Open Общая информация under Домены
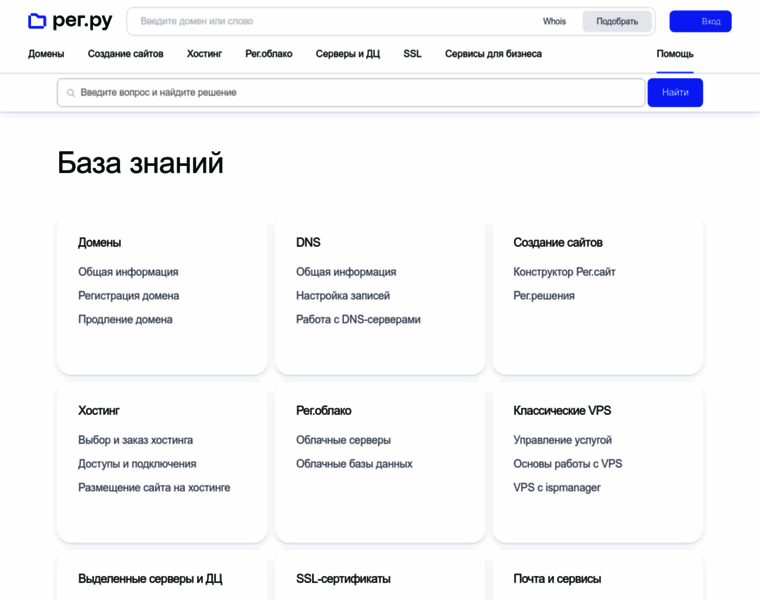Viewport: 760px width, 600px height. 128,272
